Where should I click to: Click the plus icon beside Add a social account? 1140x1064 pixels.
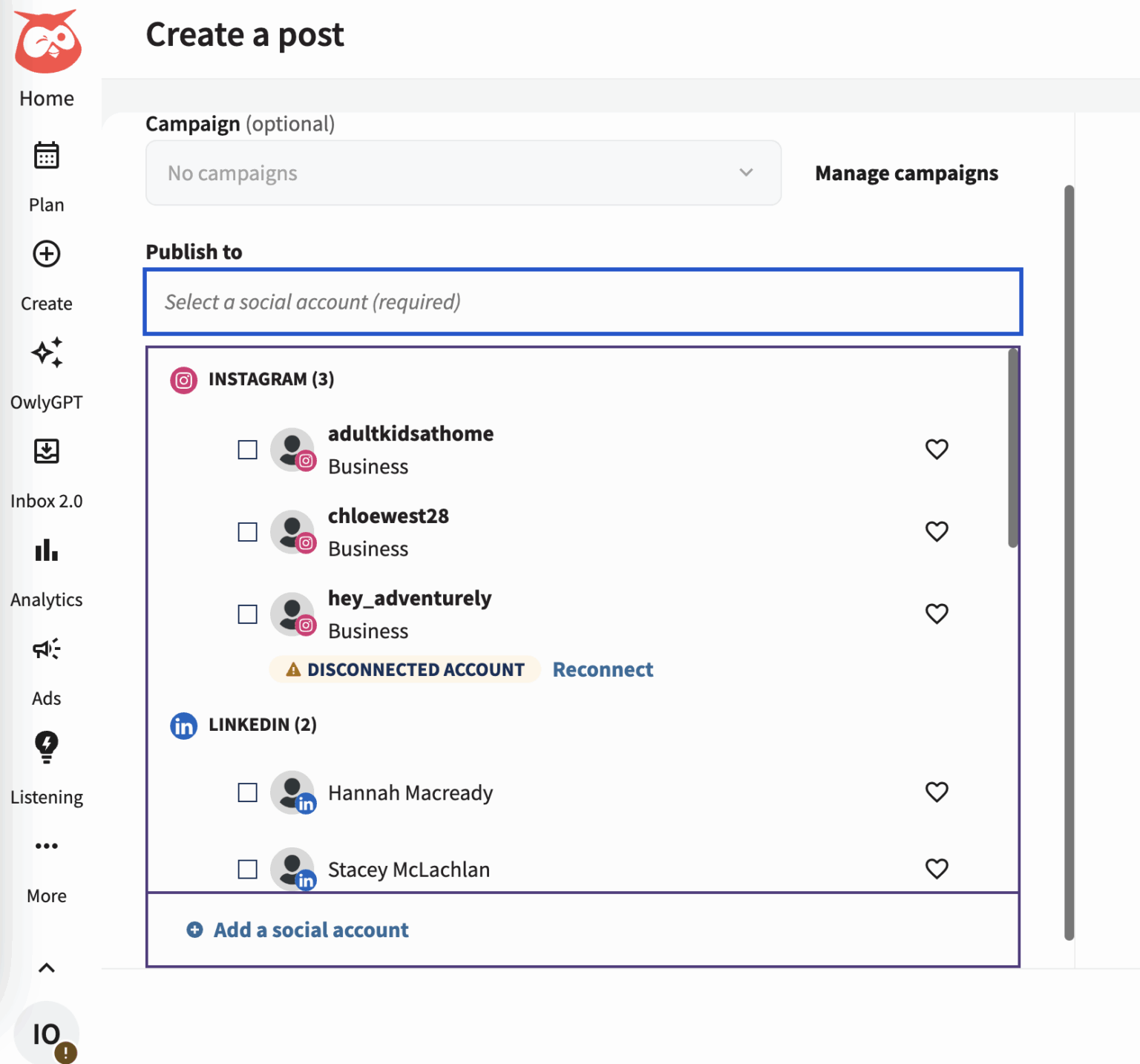click(194, 930)
